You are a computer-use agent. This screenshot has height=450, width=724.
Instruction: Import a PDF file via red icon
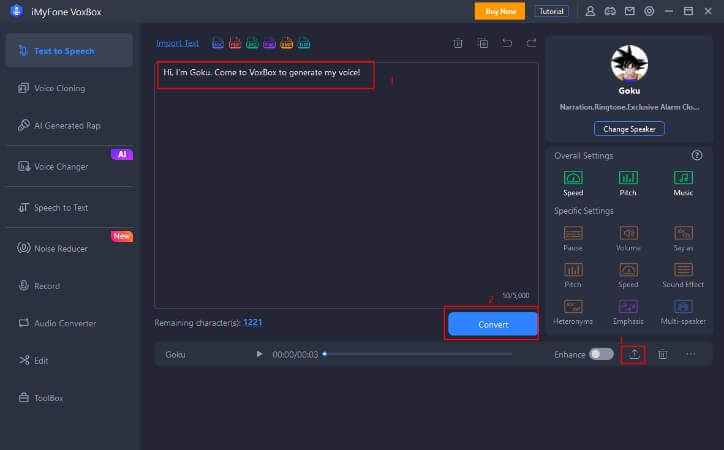pos(235,43)
